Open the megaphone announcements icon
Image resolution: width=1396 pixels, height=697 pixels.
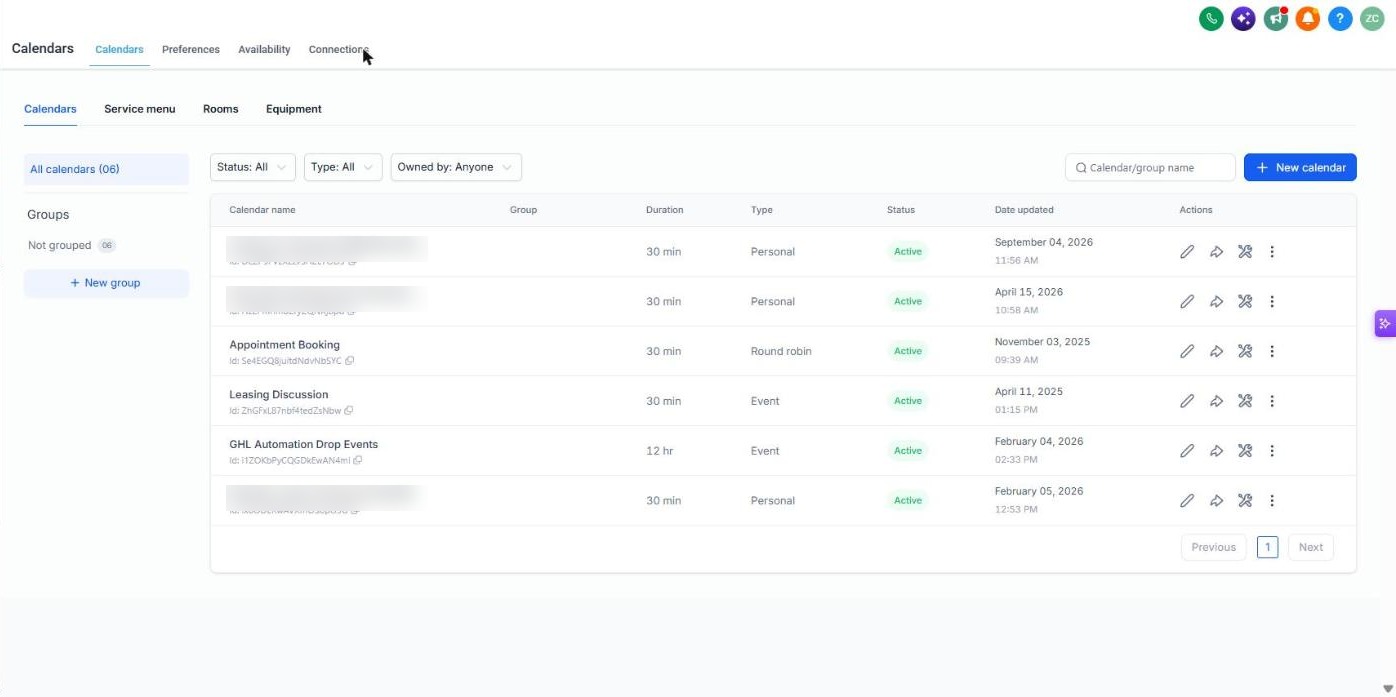[1275, 18]
